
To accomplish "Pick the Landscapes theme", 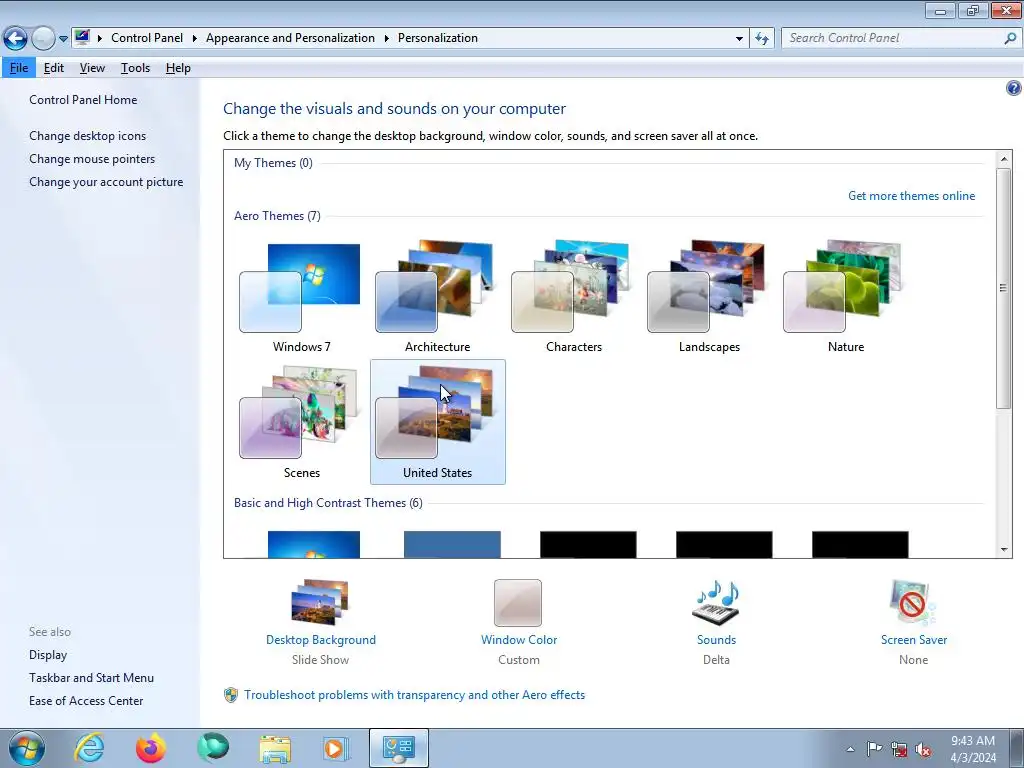I will (709, 296).
